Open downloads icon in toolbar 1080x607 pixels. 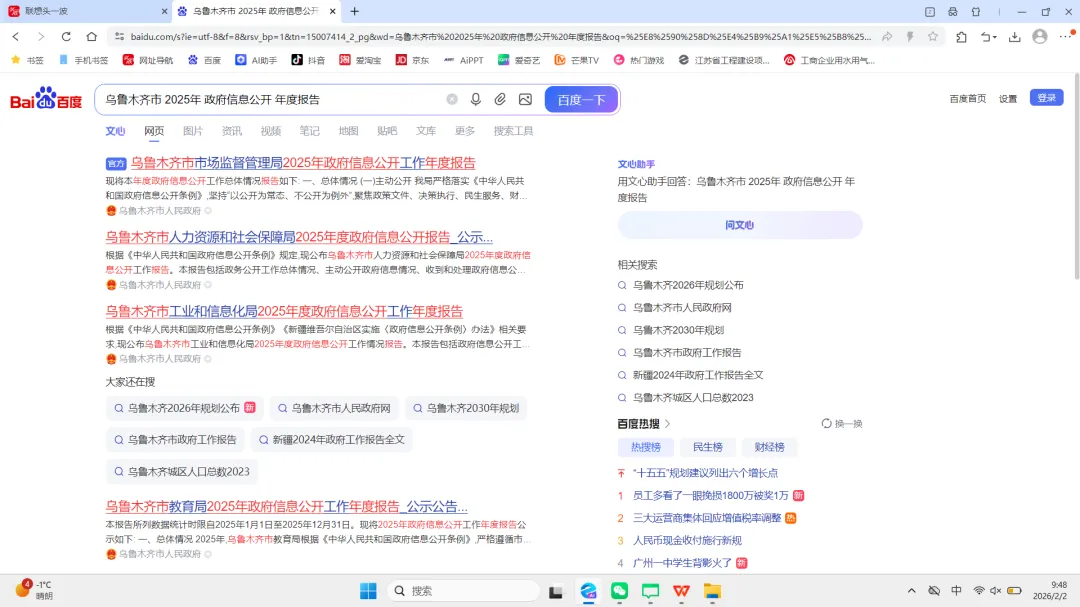(x=1015, y=37)
